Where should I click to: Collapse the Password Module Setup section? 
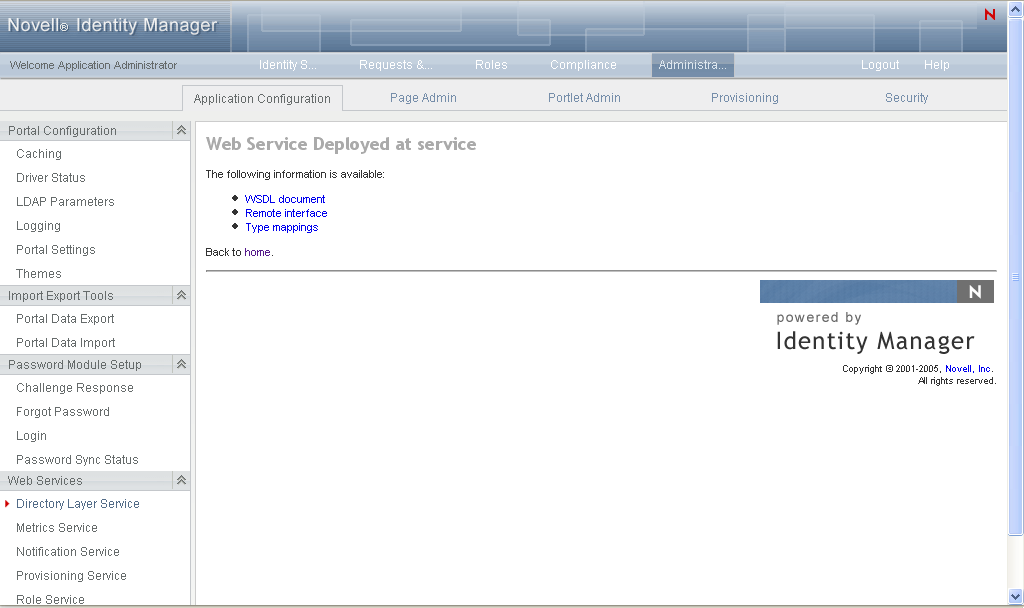pyautogui.click(x=181, y=364)
